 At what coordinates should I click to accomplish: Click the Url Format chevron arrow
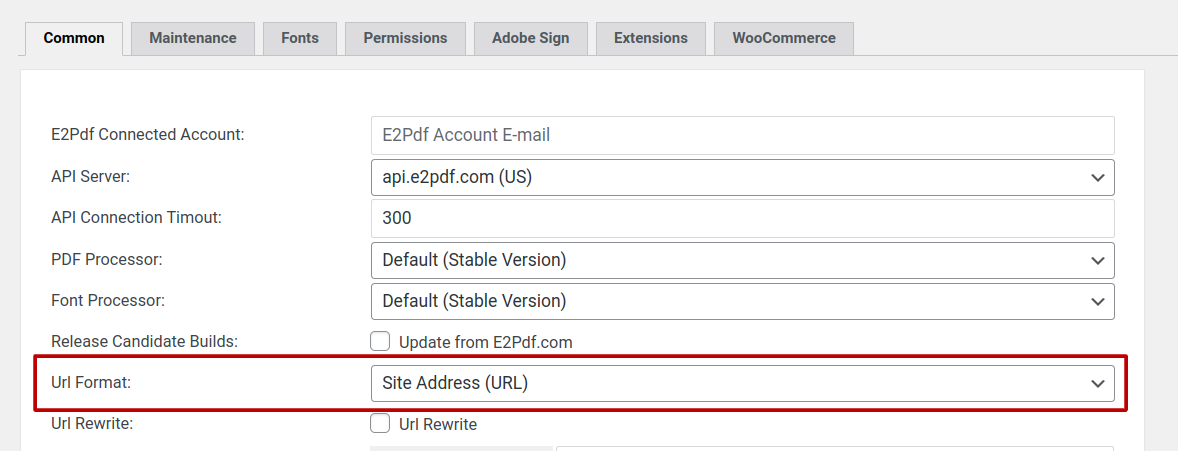point(1098,384)
